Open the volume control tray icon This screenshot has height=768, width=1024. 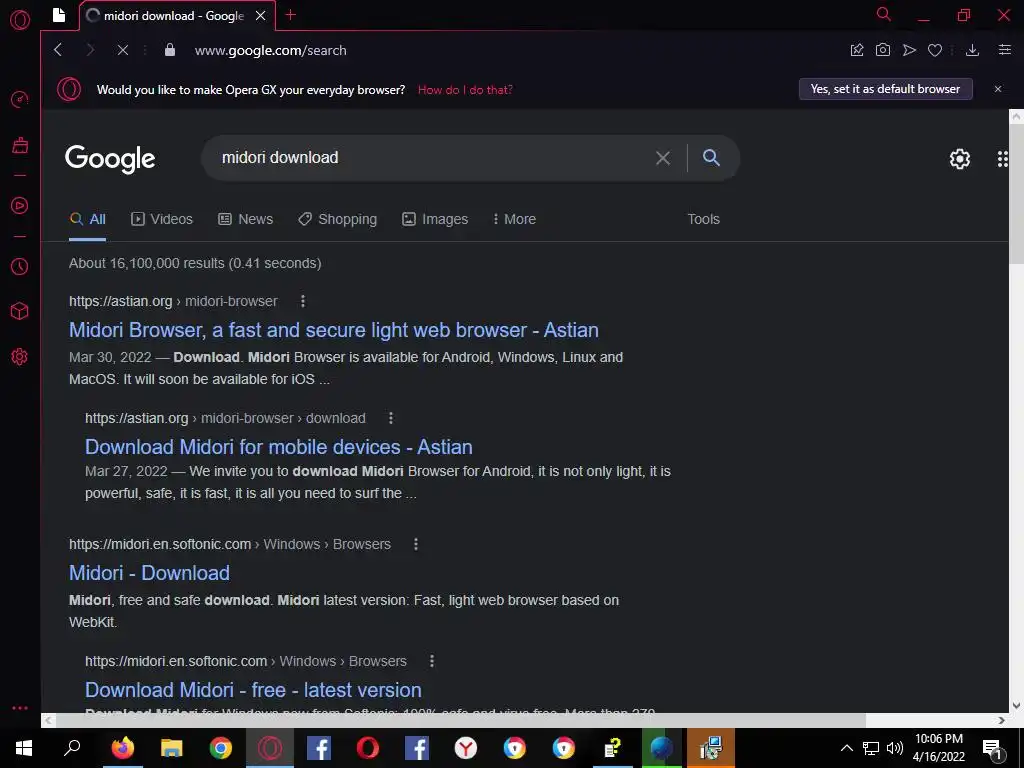[x=895, y=748]
